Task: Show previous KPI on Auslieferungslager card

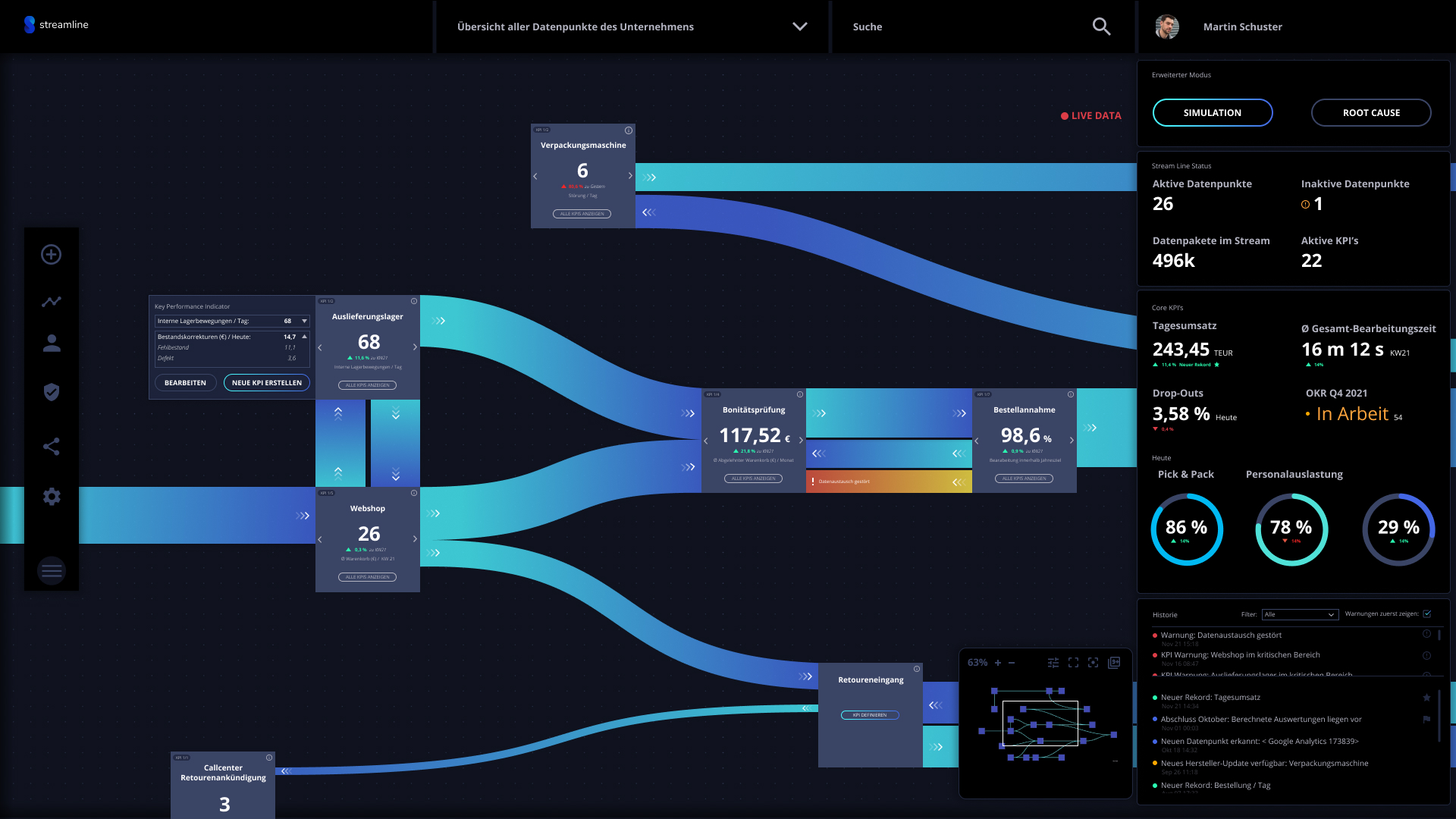Action: tap(320, 347)
